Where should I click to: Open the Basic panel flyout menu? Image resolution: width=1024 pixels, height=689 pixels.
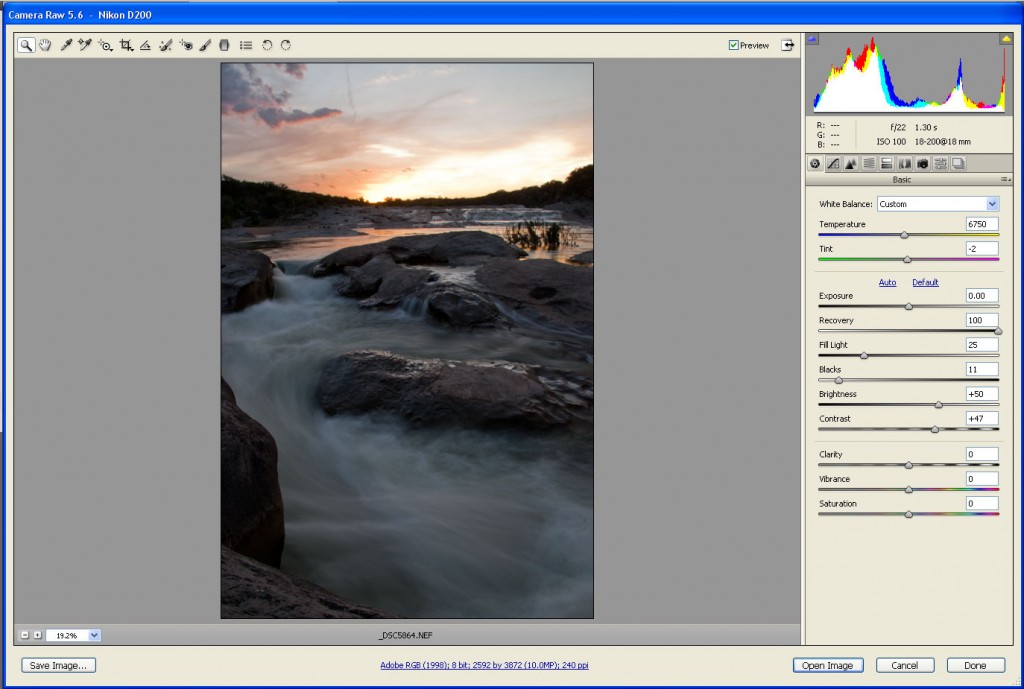click(x=1006, y=180)
